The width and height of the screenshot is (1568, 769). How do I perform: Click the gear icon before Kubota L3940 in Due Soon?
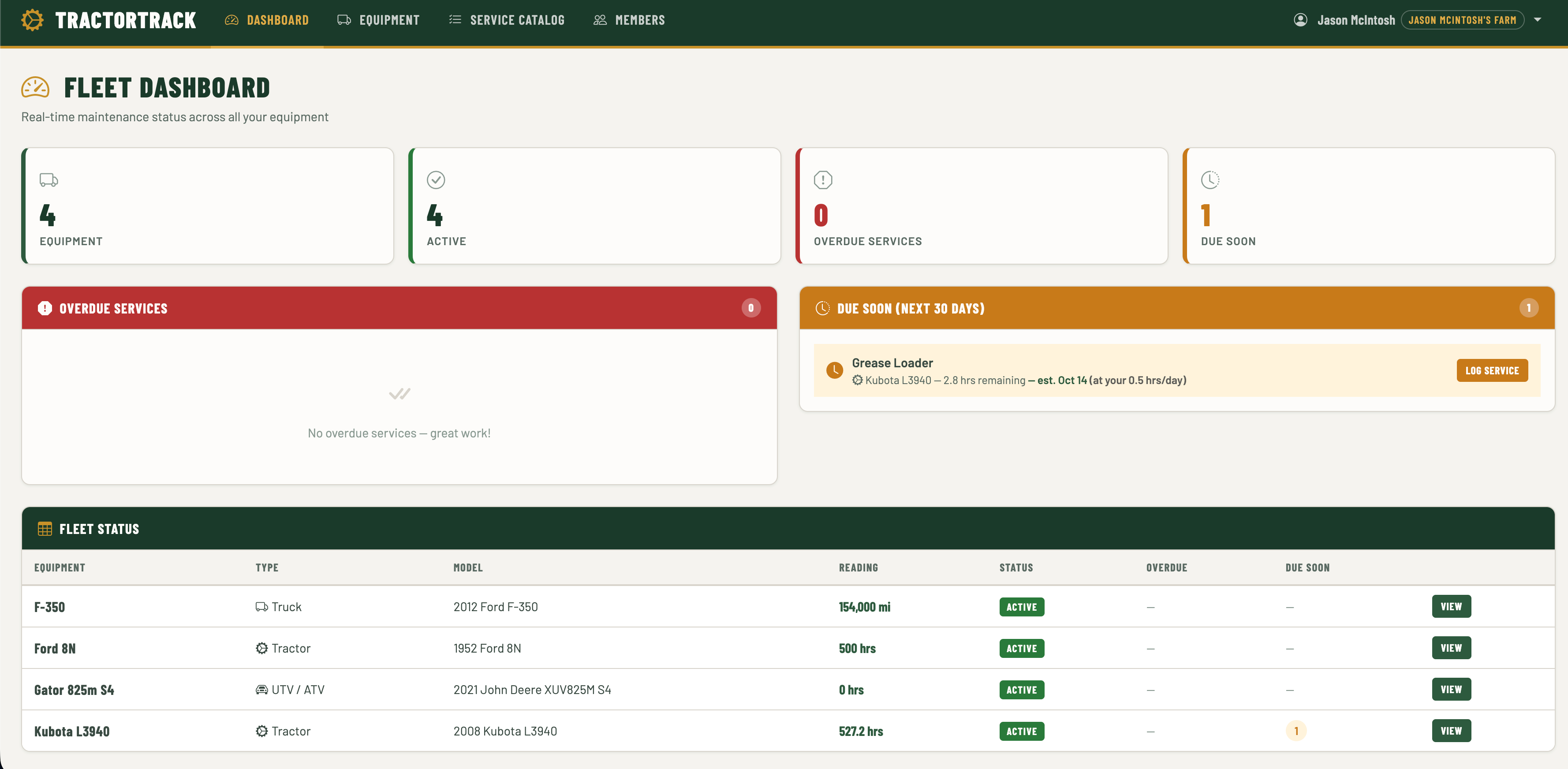coord(858,381)
